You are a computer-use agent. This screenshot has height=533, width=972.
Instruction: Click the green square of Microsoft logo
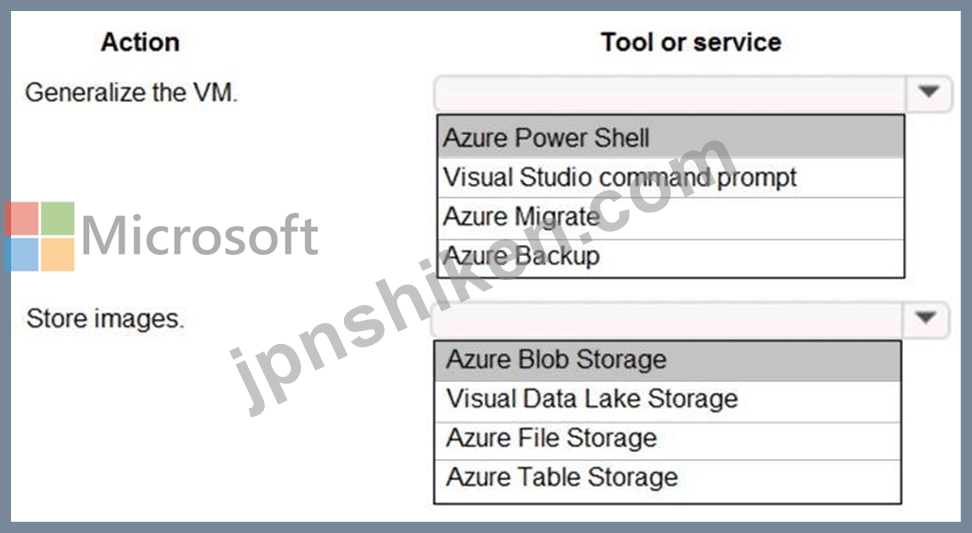[58, 218]
